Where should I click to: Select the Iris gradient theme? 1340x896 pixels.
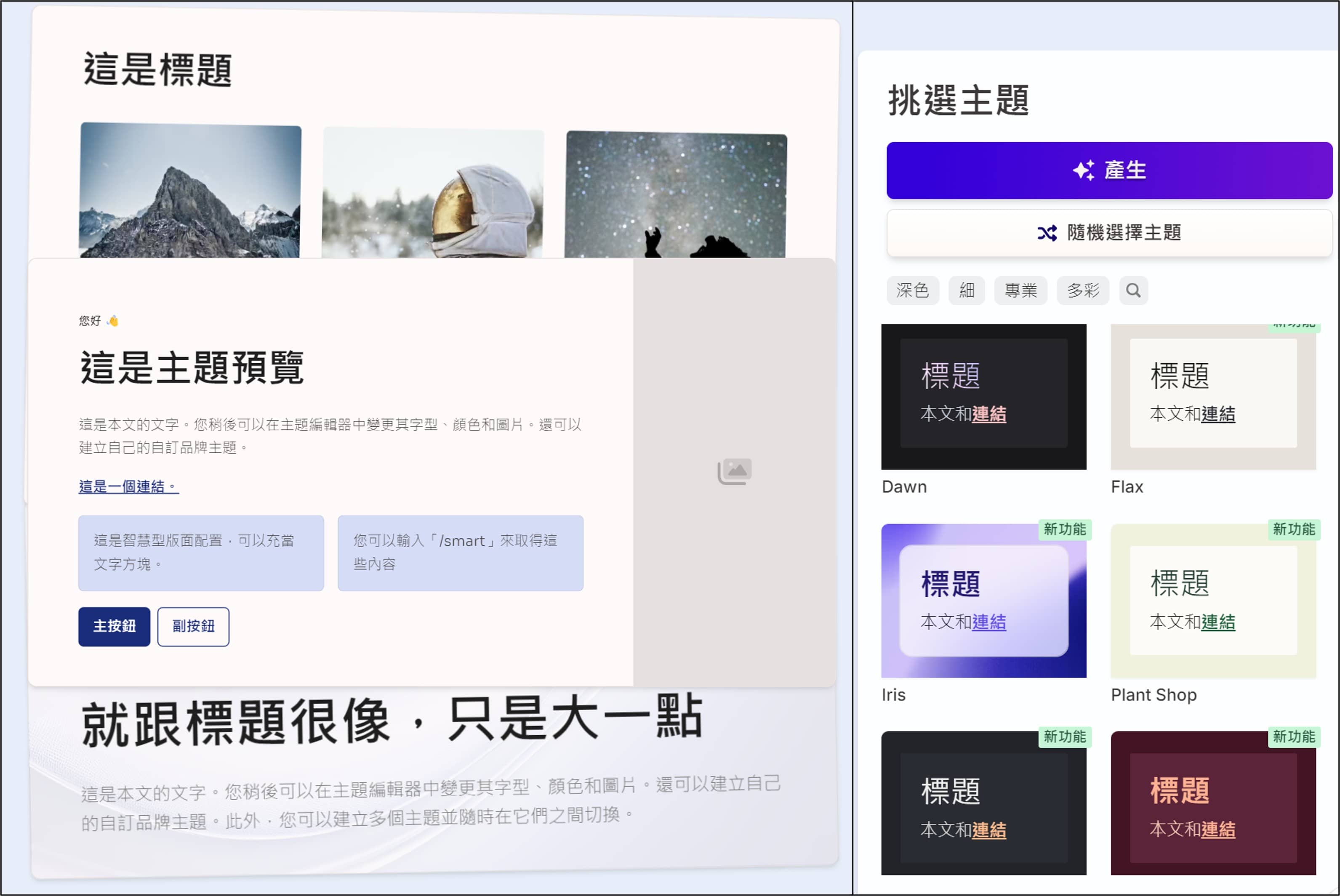click(983, 600)
